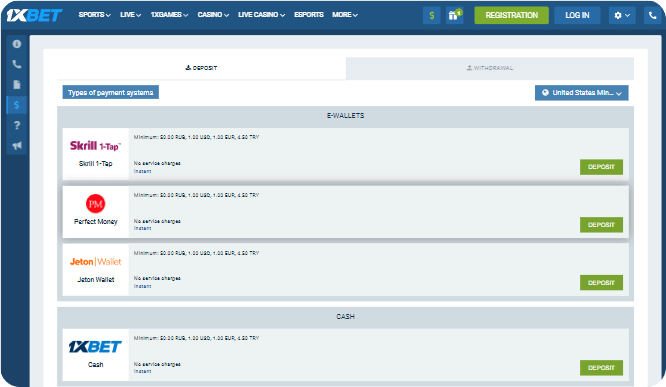Open the info icon in left sidebar
666x387 pixels.
(x=17, y=44)
